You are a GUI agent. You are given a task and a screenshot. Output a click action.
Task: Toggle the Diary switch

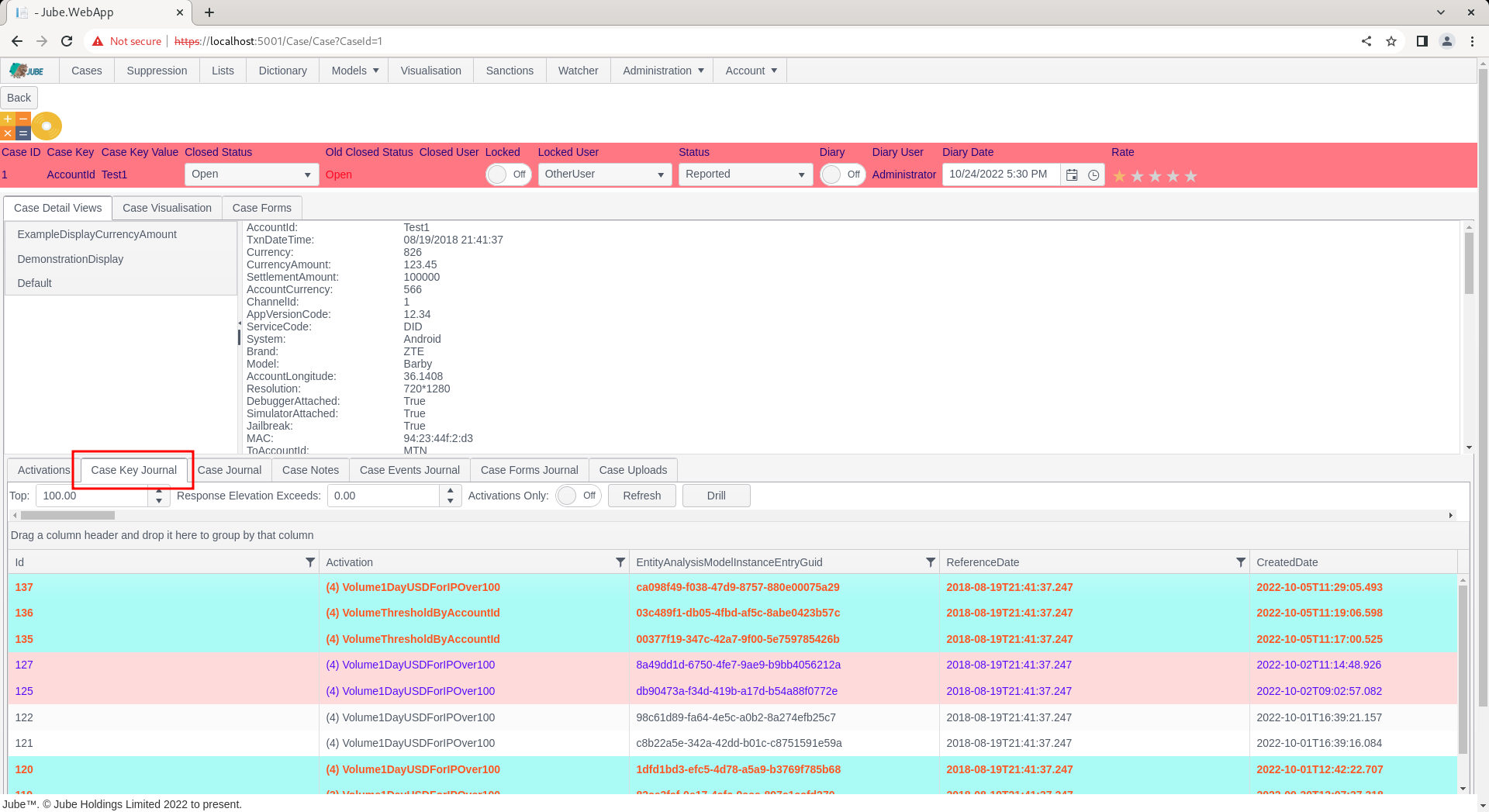click(843, 174)
